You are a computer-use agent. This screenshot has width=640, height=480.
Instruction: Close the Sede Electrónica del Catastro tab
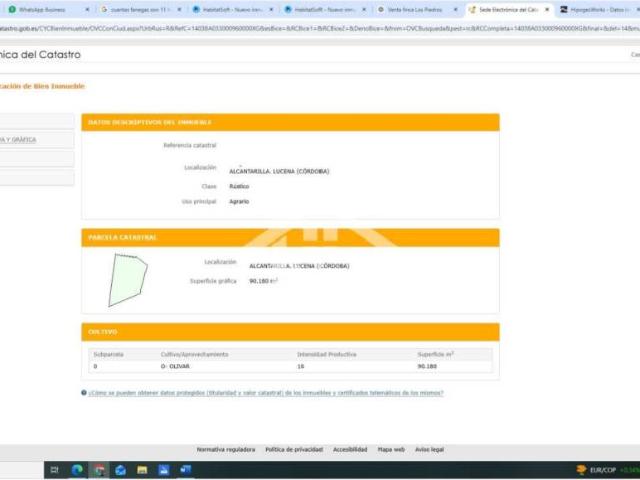pos(547,9)
